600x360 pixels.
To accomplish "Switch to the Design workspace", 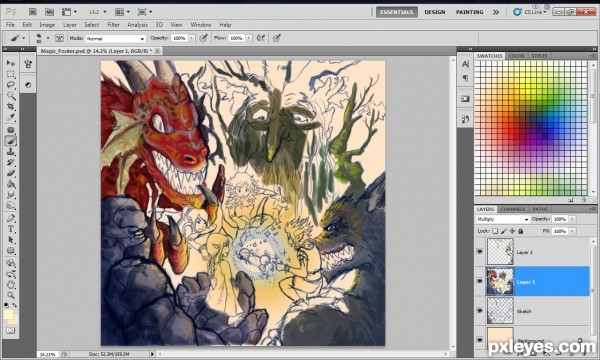I will 435,12.
